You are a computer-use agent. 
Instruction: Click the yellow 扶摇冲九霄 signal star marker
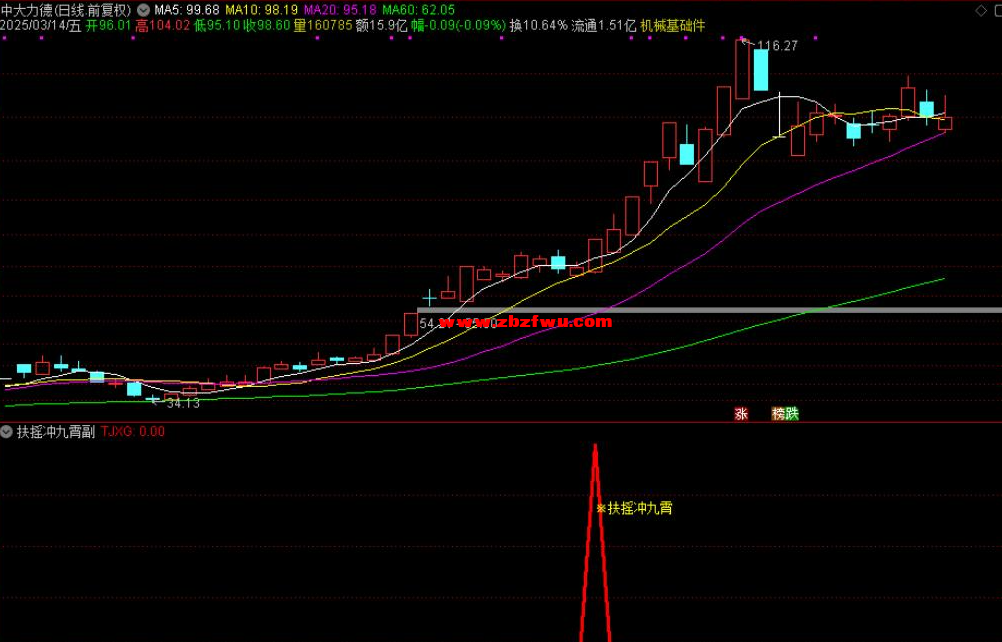pos(601,508)
